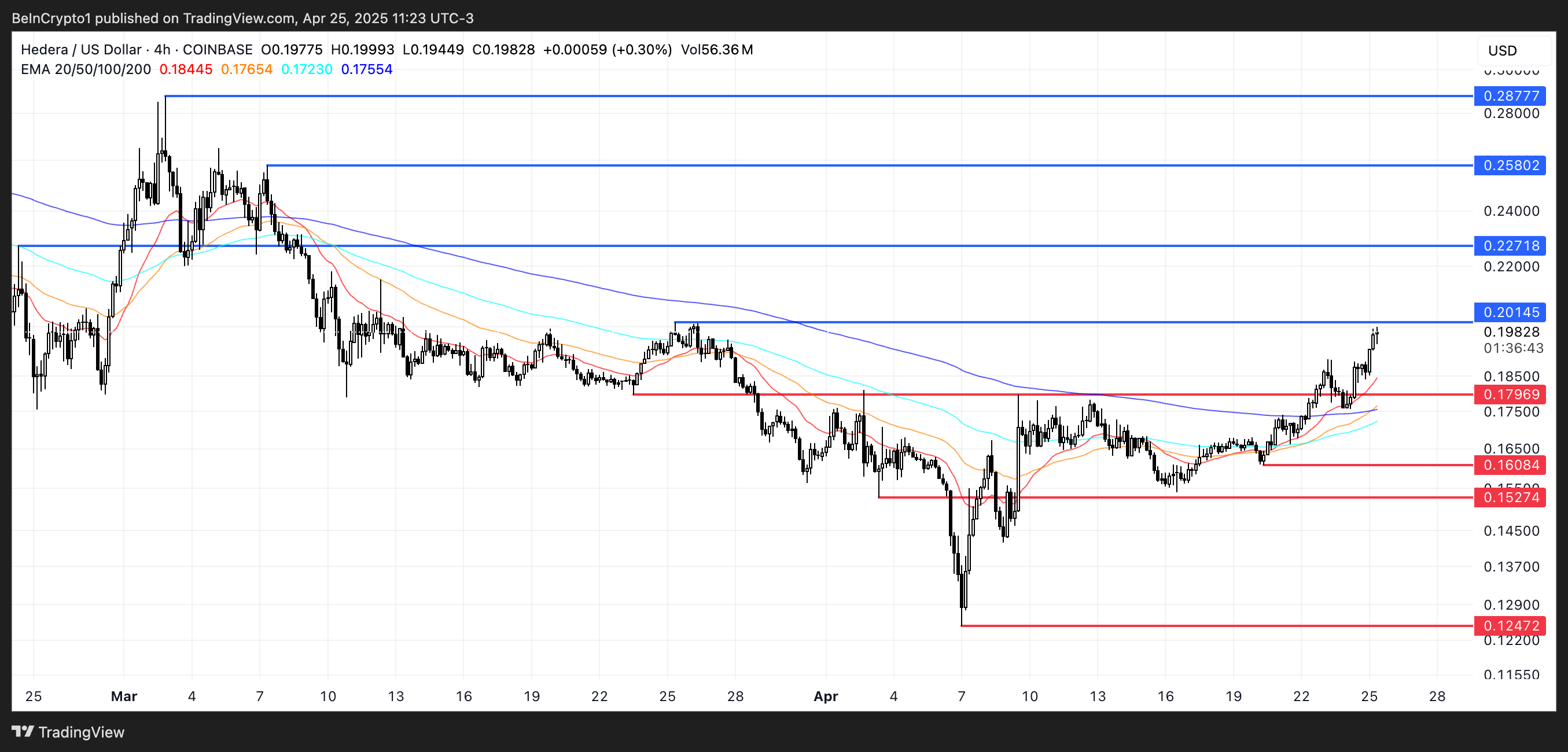Select the 0.22718 resistance level tag
The image size is (1568, 752).
1510,246
